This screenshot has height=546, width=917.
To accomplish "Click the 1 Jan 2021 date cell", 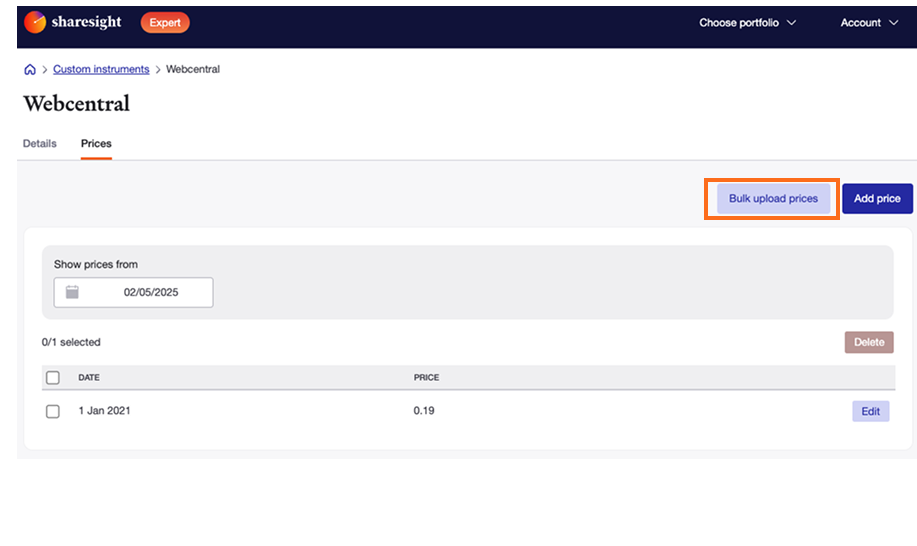I will click(x=105, y=411).
